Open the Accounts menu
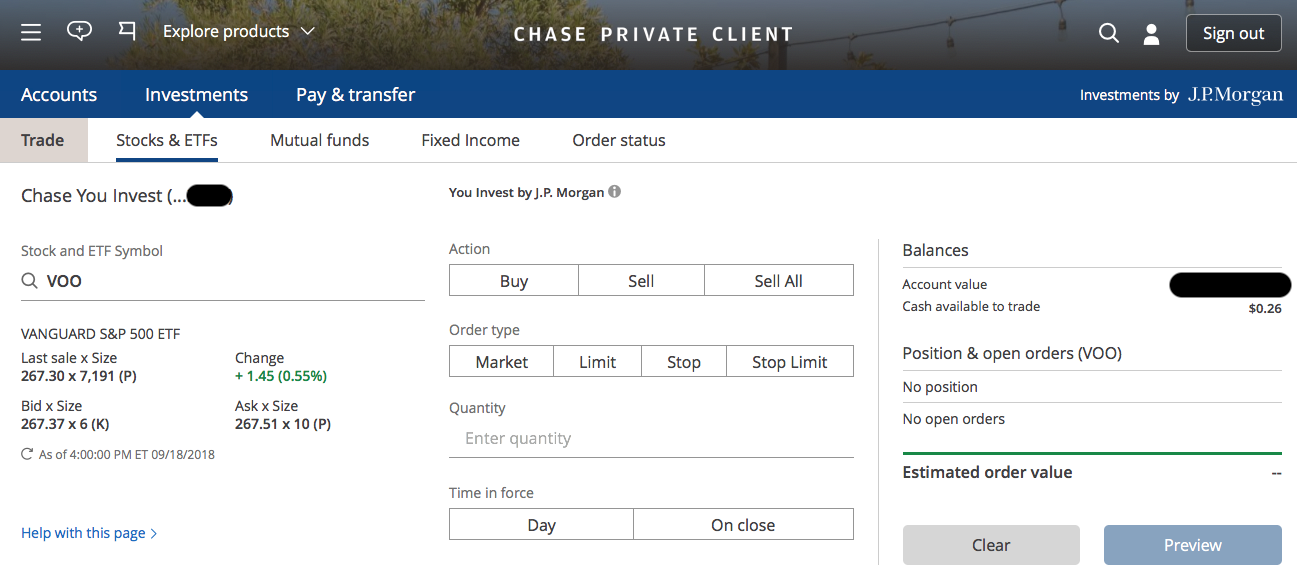Image resolution: width=1297 pixels, height=578 pixels. coord(59,95)
